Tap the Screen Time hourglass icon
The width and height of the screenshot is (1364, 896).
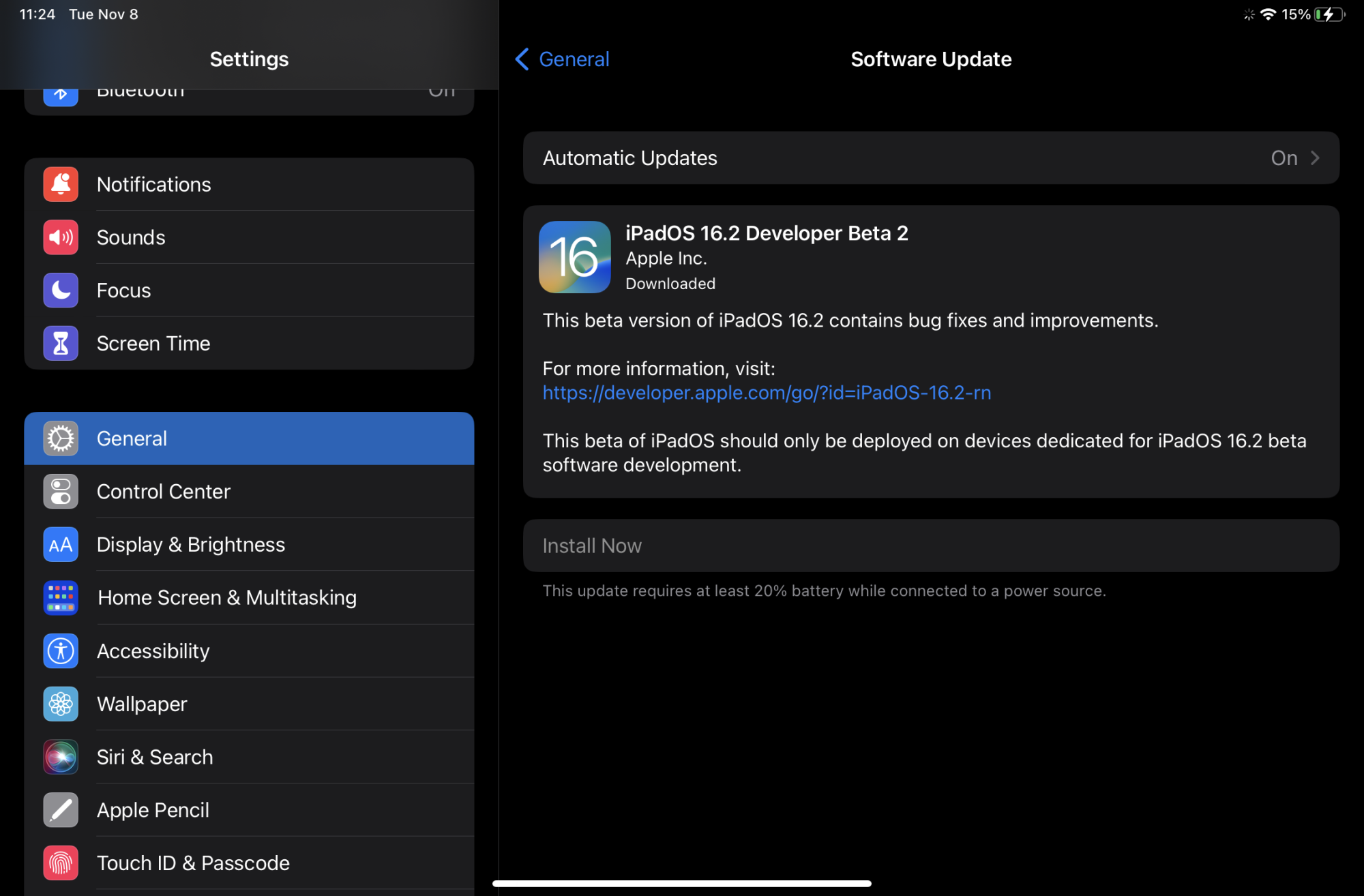(x=61, y=344)
